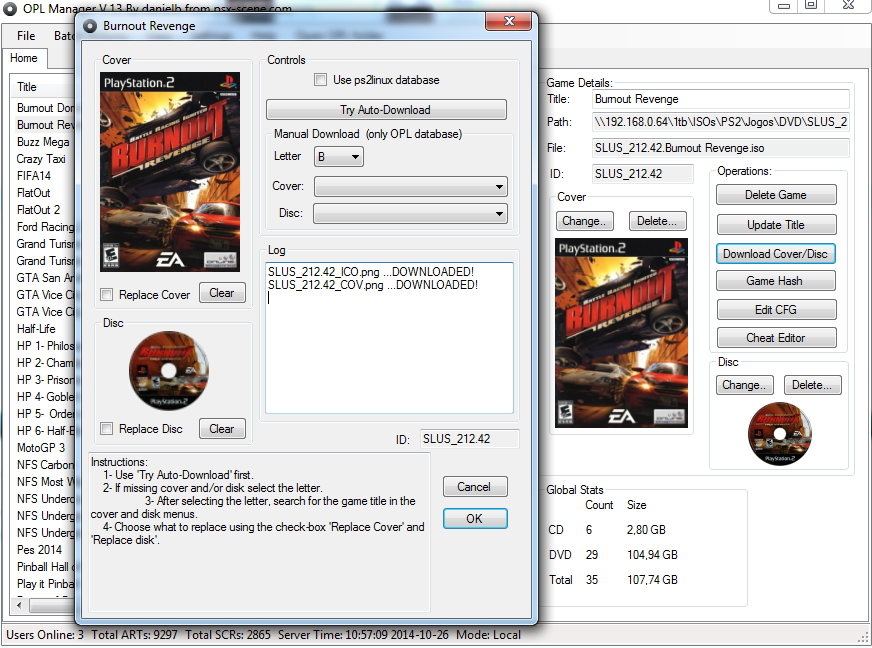Clear the disc in the dialog
Image resolution: width=872 pixels, height=648 pixels.
tap(221, 429)
